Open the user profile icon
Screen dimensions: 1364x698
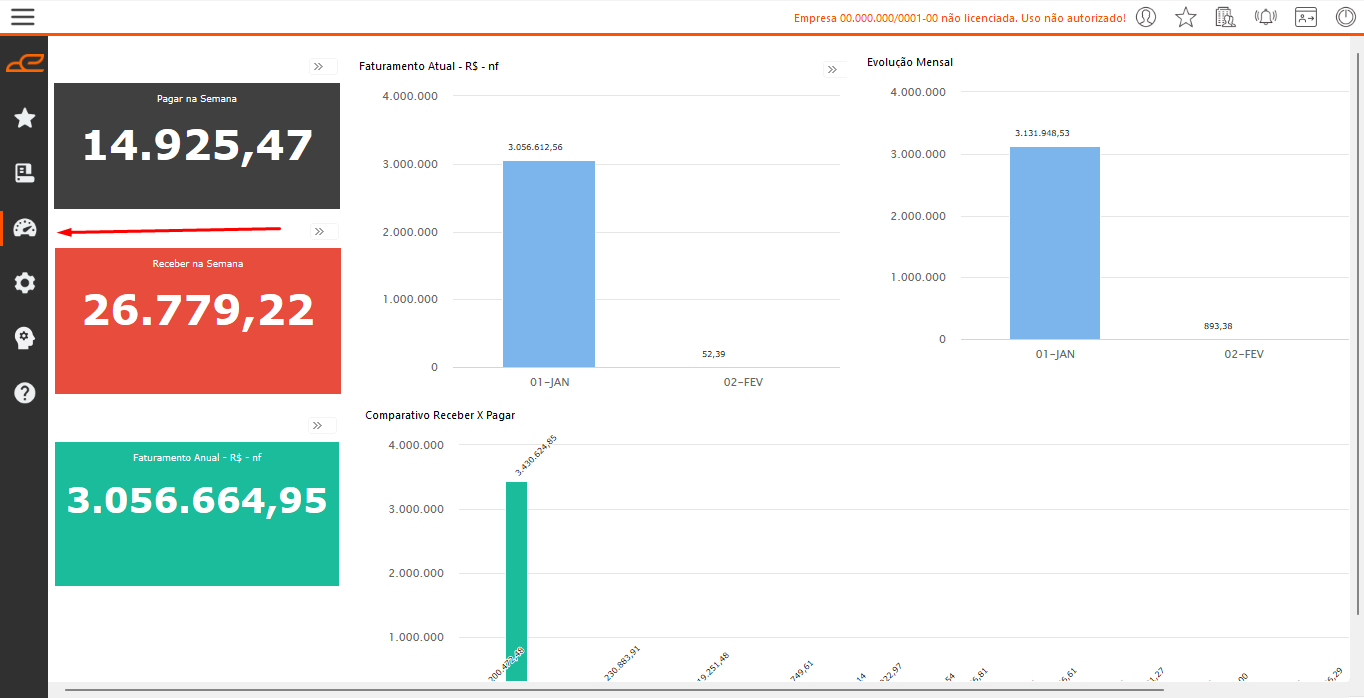click(1146, 17)
